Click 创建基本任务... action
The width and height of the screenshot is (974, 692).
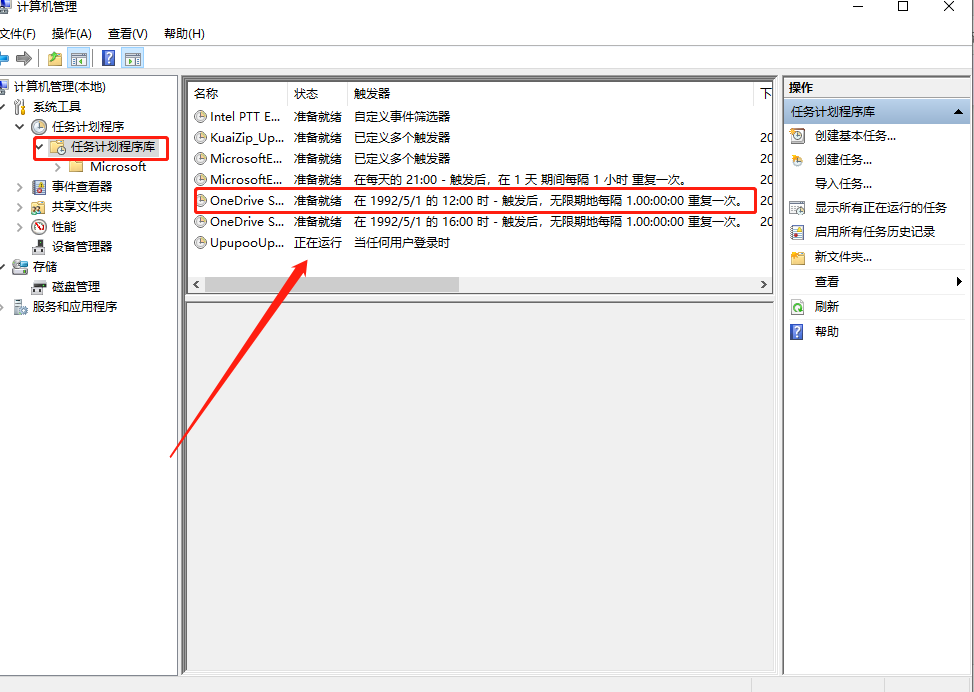click(x=855, y=136)
